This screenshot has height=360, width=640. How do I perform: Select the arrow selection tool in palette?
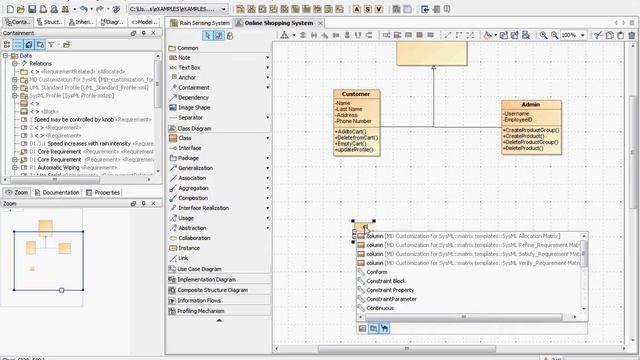(x=207, y=36)
